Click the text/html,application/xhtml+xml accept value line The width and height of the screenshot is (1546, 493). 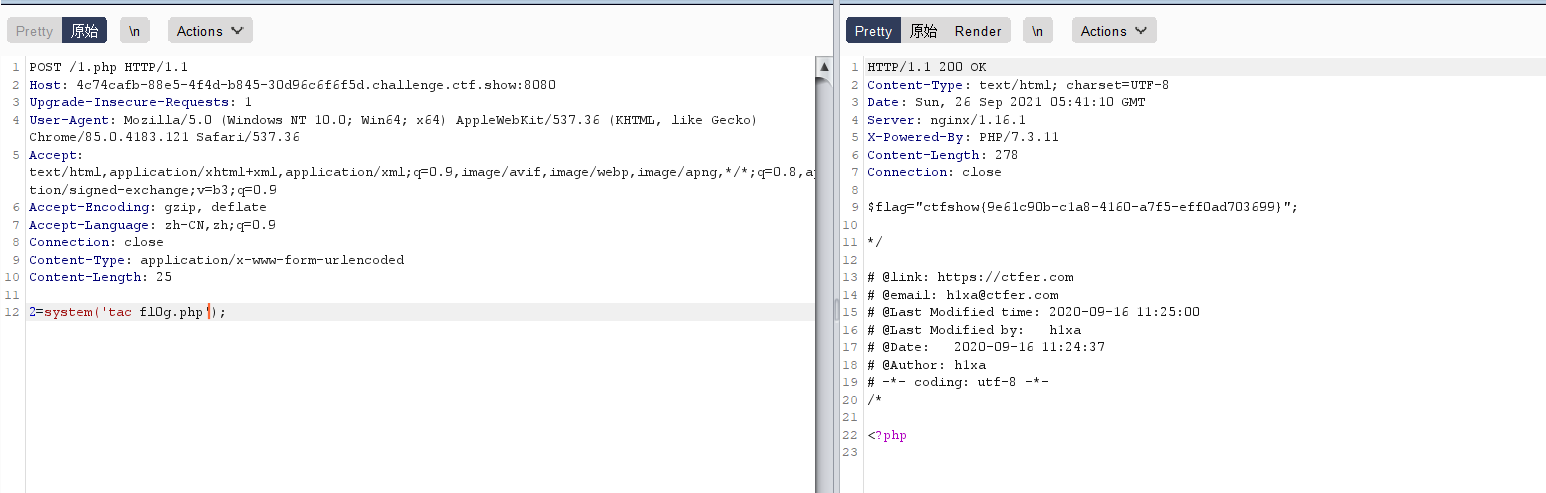click(x=422, y=172)
